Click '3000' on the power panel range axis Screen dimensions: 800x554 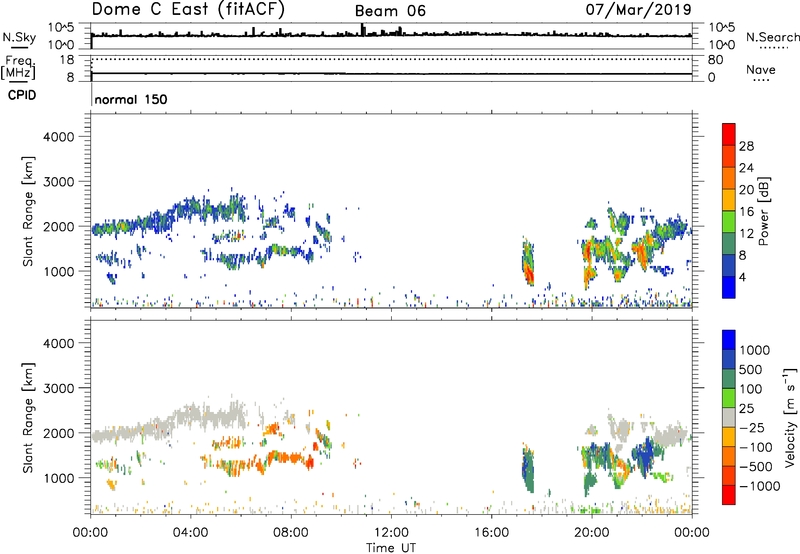(59, 182)
